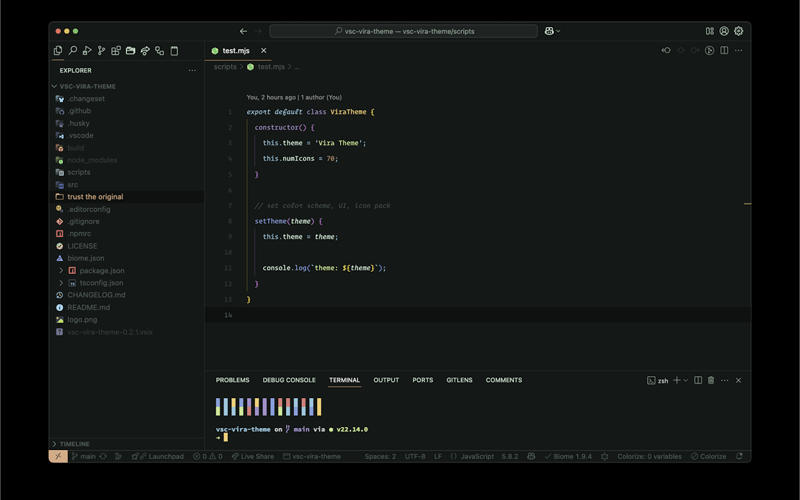Expand the node_modules folder
Screen dimensions: 800x500
pyautogui.click(x=92, y=160)
